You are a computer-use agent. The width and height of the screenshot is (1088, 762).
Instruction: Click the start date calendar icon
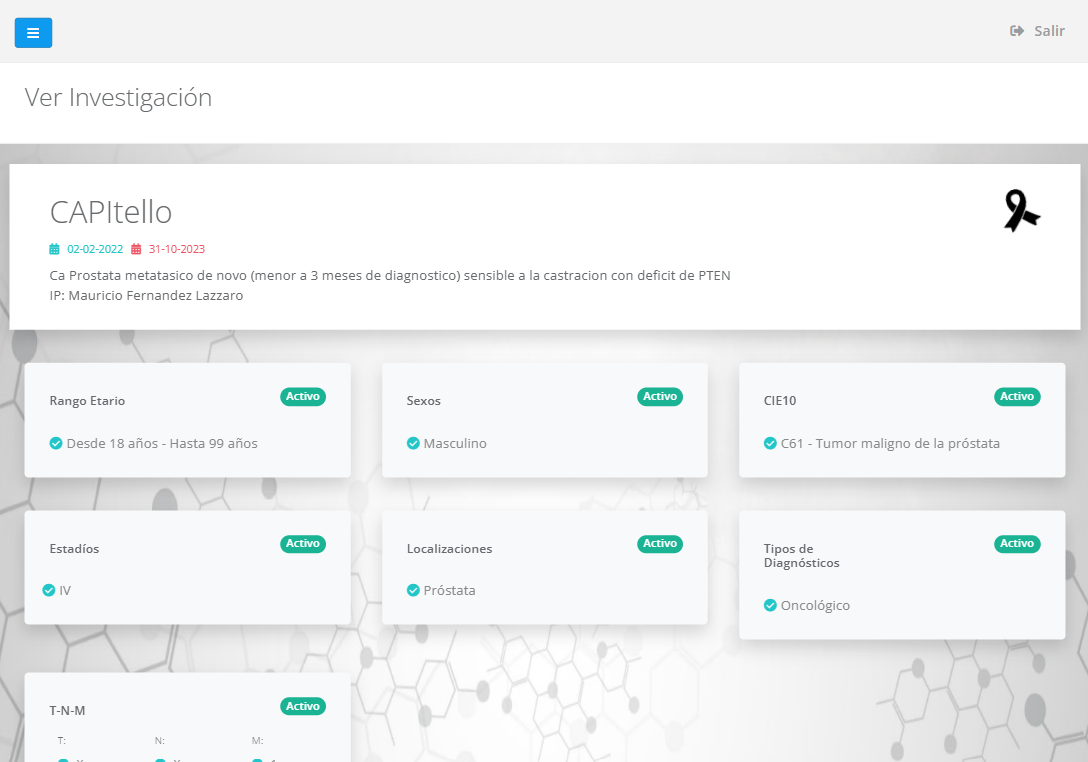pyautogui.click(x=55, y=249)
